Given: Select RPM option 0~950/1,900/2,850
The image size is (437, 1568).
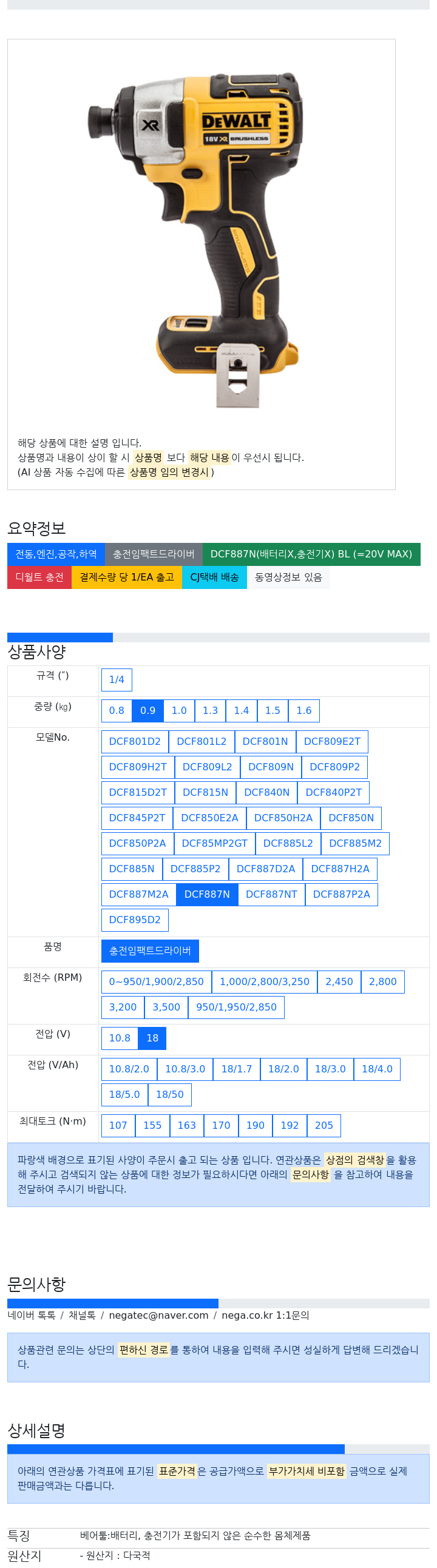Looking at the screenshot, I should 157,982.
